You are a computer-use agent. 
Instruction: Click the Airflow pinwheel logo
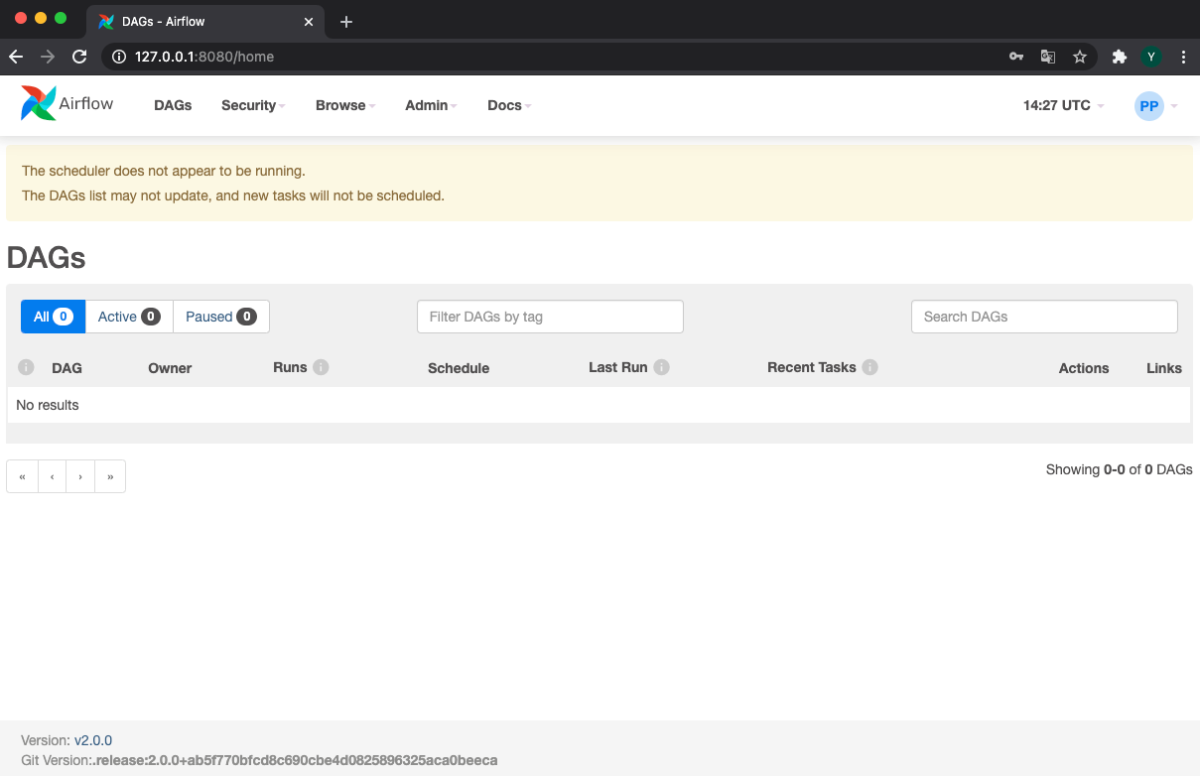[38, 104]
